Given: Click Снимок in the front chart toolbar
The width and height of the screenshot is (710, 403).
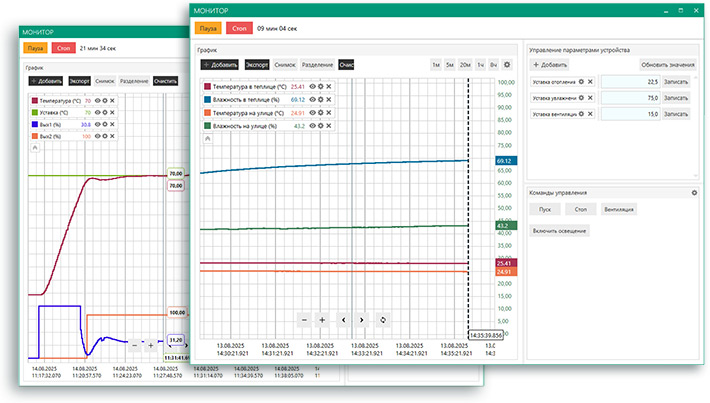Looking at the screenshot, I should coord(285,65).
